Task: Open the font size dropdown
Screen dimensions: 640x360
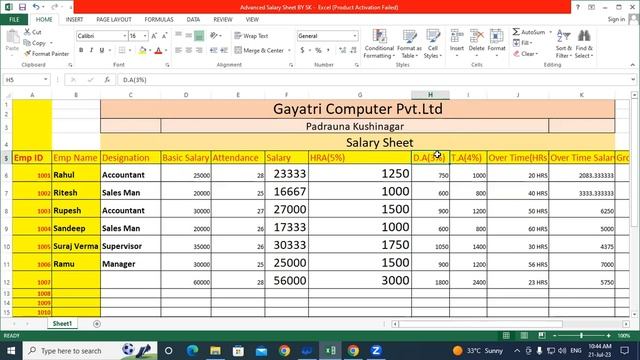Action: tap(145, 36)
